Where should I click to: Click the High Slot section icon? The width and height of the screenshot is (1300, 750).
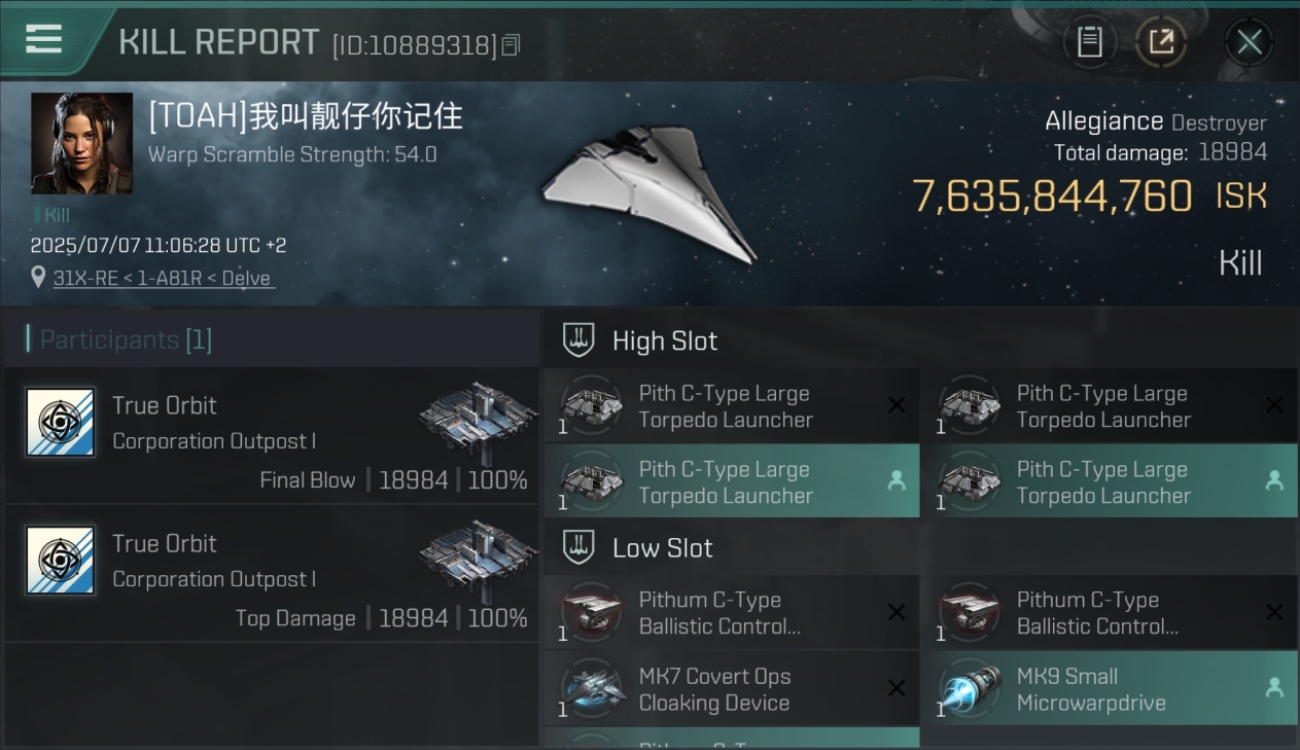pyautogui.click(x=578, y=340)
